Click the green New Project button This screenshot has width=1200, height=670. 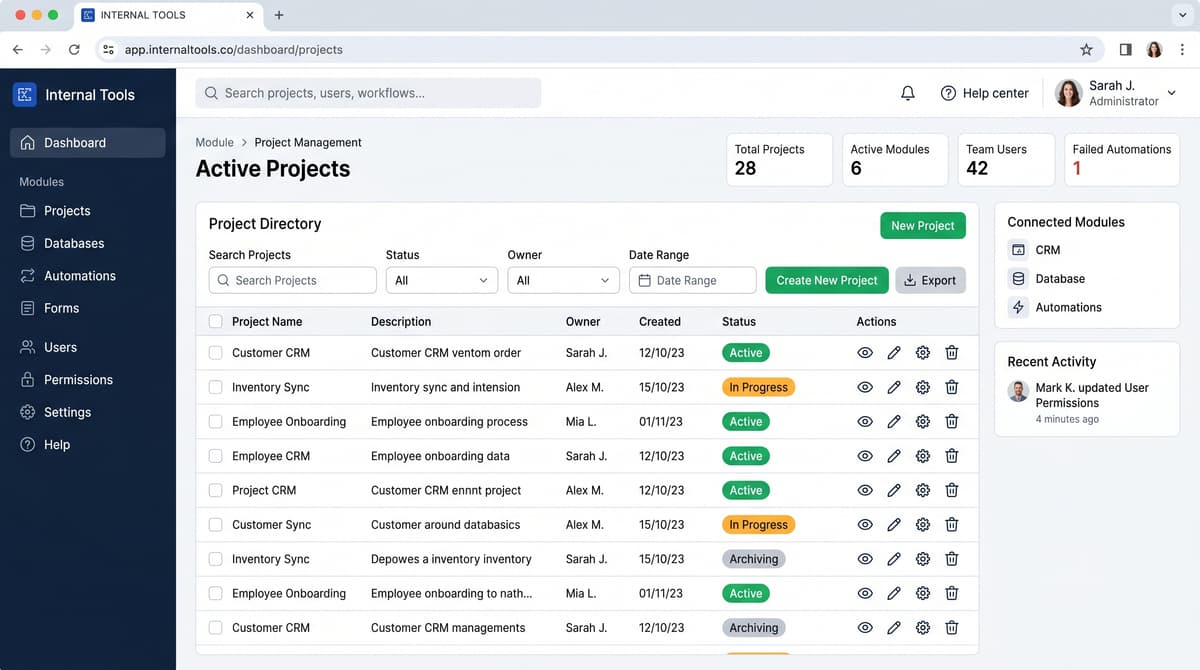click(x=923, y=226)
